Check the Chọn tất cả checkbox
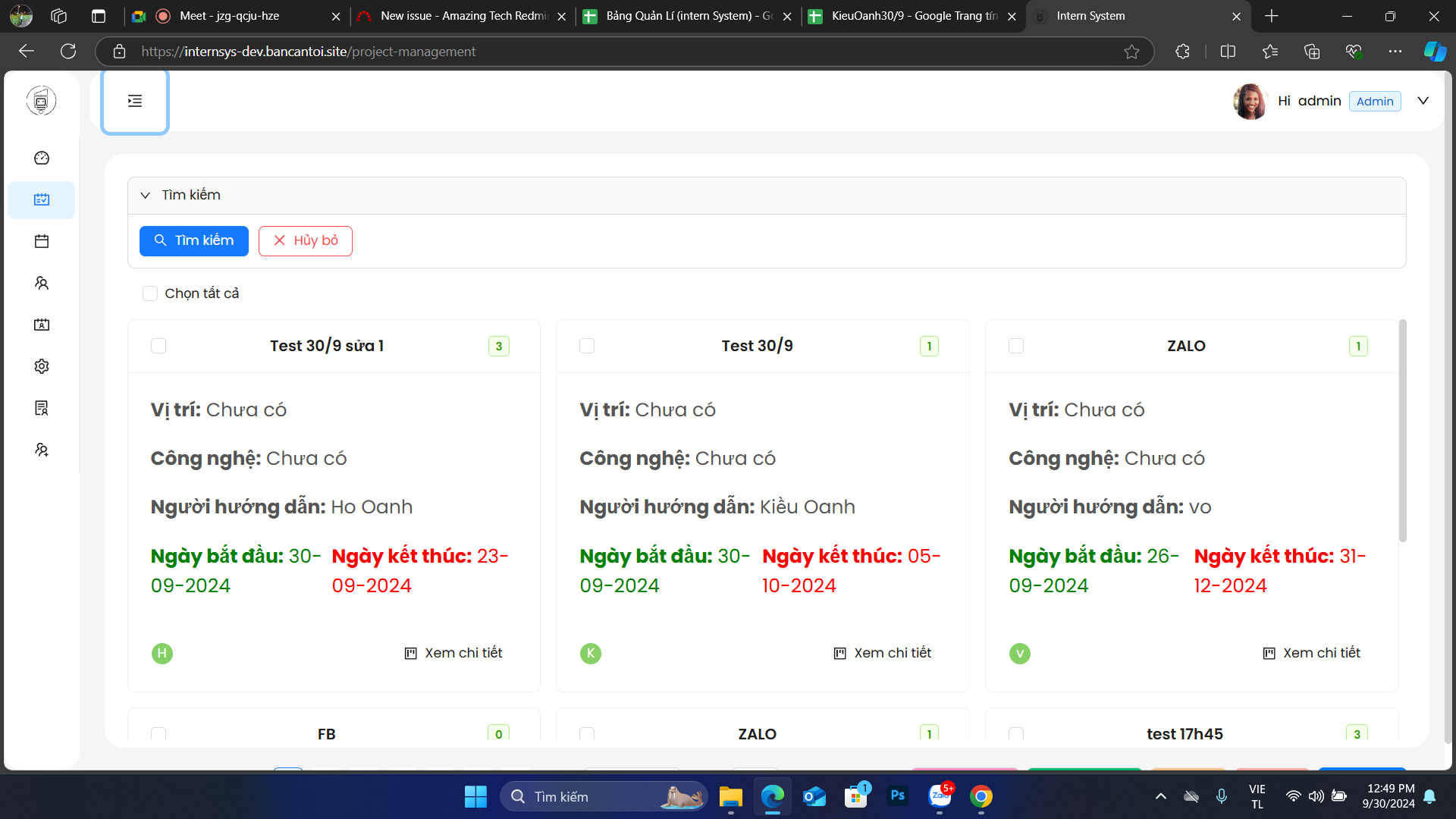Image resolution: width=1456 pixels, height=819 pixels. click(x=150, y=293)
